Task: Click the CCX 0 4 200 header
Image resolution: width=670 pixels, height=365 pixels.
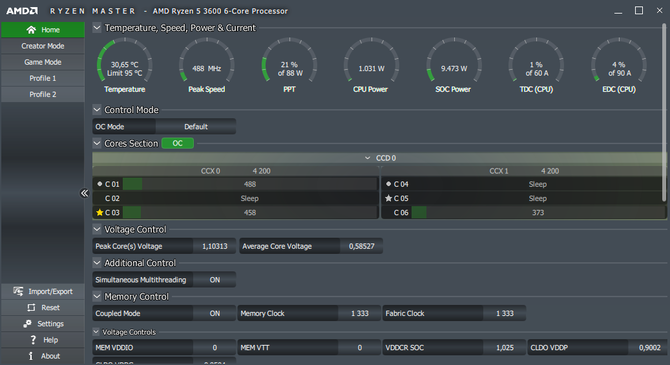Action: [x=235, y=171]
